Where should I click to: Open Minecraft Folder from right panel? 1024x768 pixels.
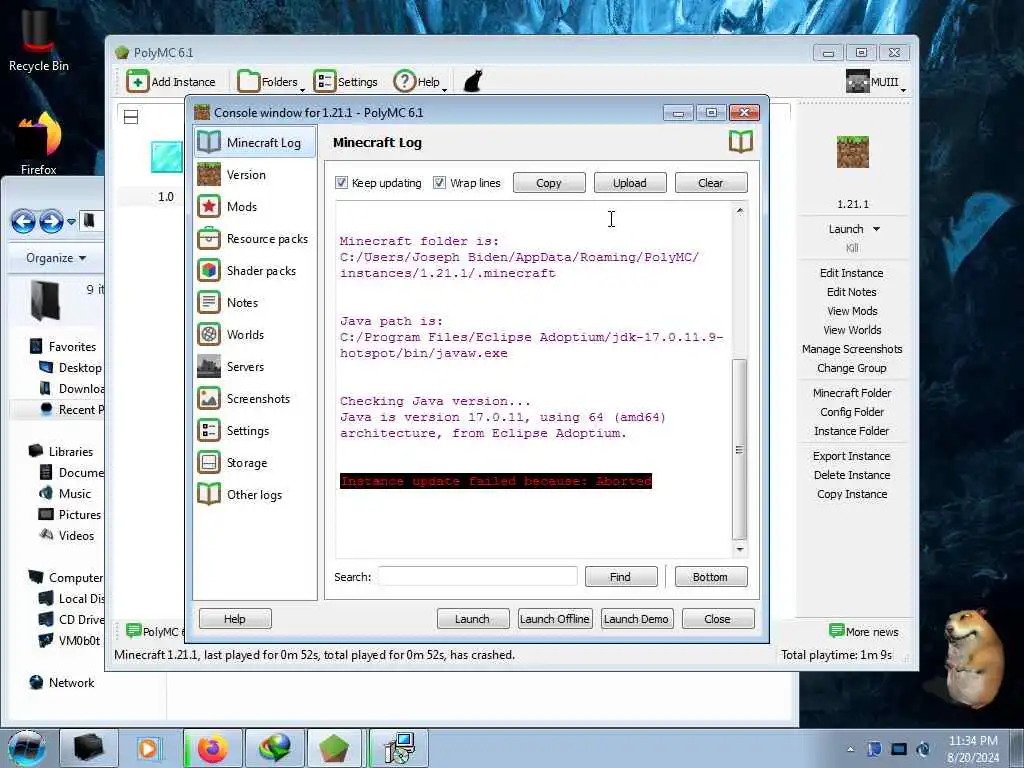pyautogui.click(x=852, y=392)
